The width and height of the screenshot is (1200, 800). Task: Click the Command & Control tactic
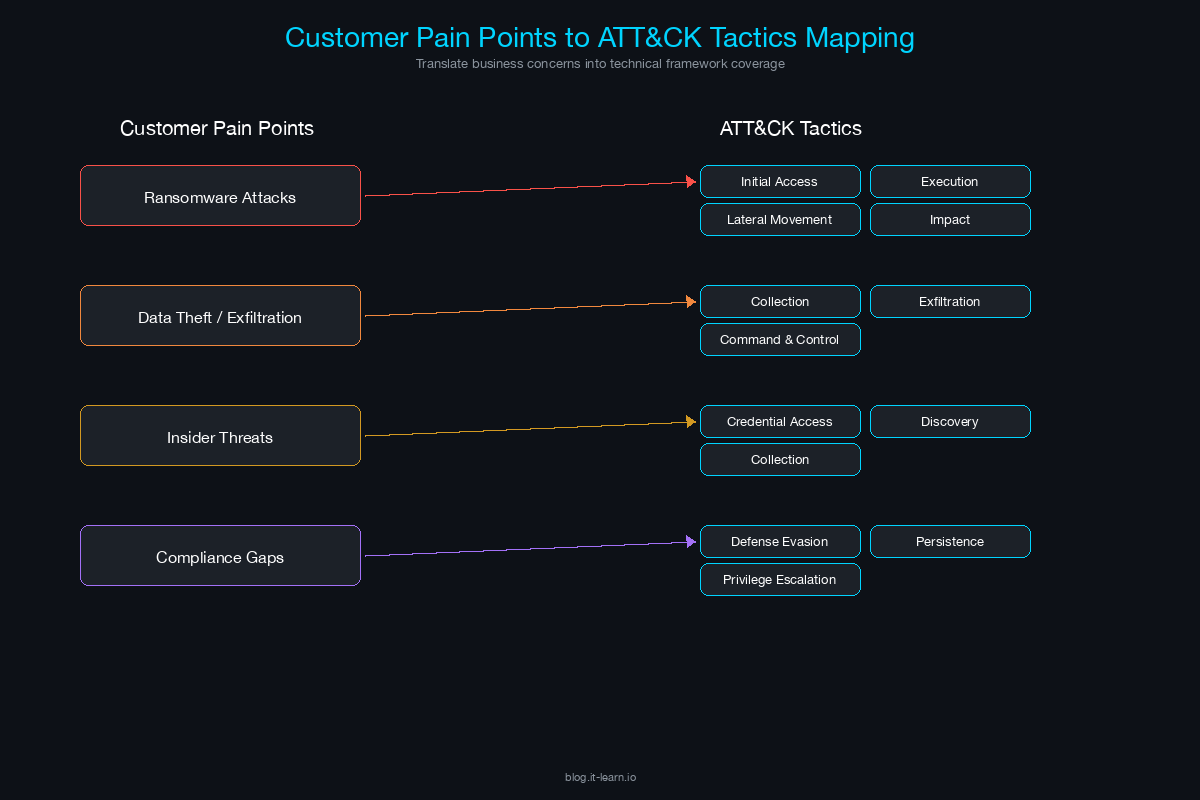[780, 339]
